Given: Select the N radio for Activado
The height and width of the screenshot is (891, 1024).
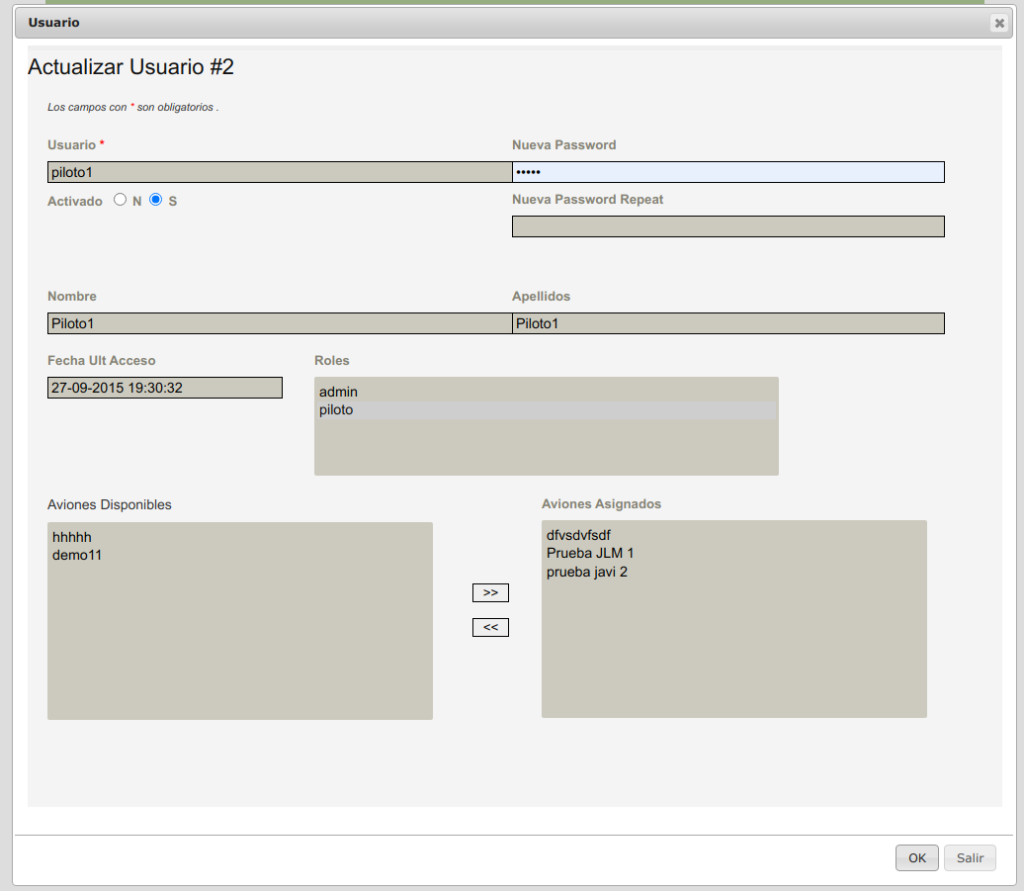Looking at the screenshot, I should pyautogui.click(x=120, y=200).
